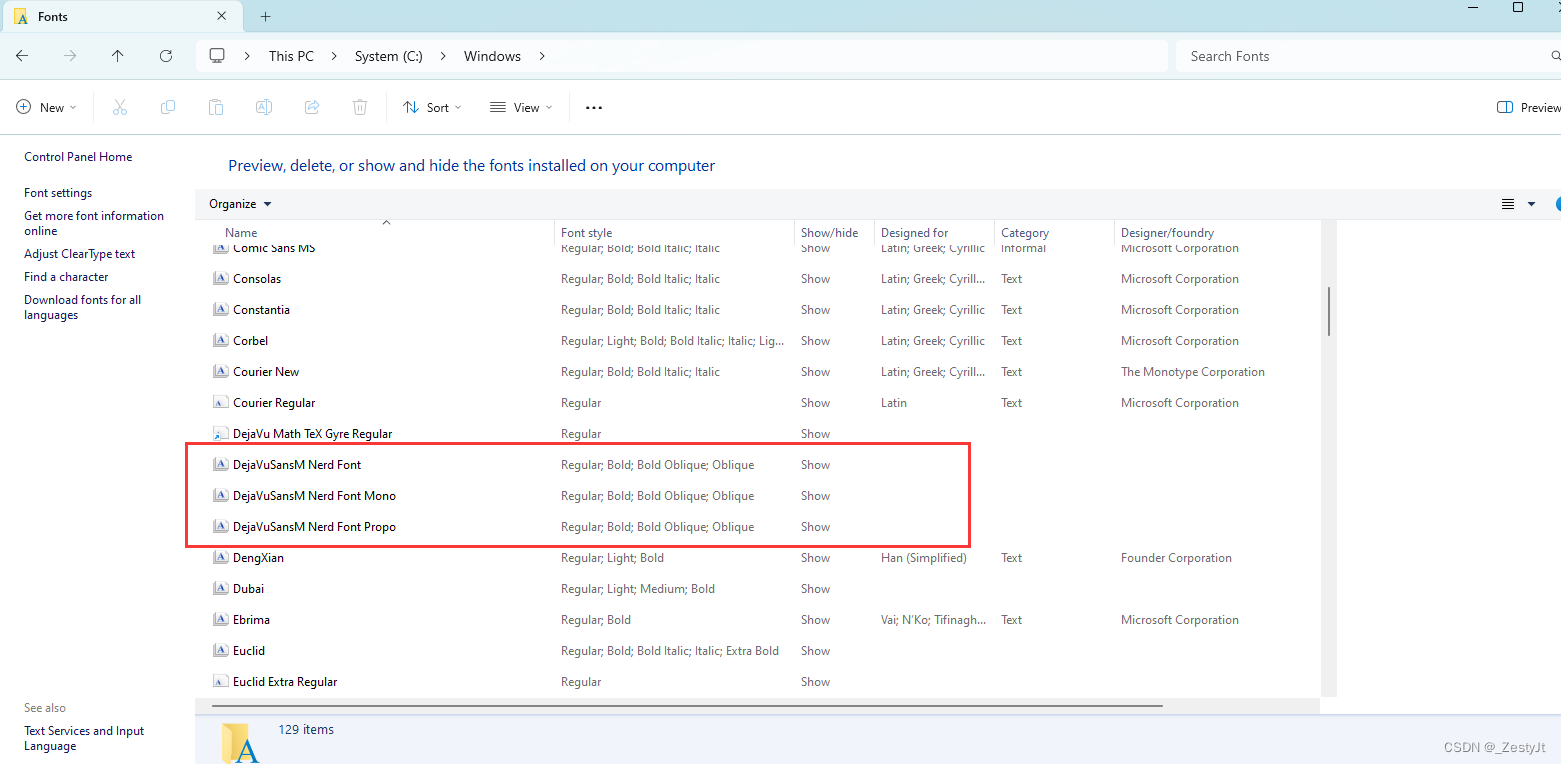The height and width of the screenshot is (764, 1561).
Task: Open Get more font information online
Action: 94,223
